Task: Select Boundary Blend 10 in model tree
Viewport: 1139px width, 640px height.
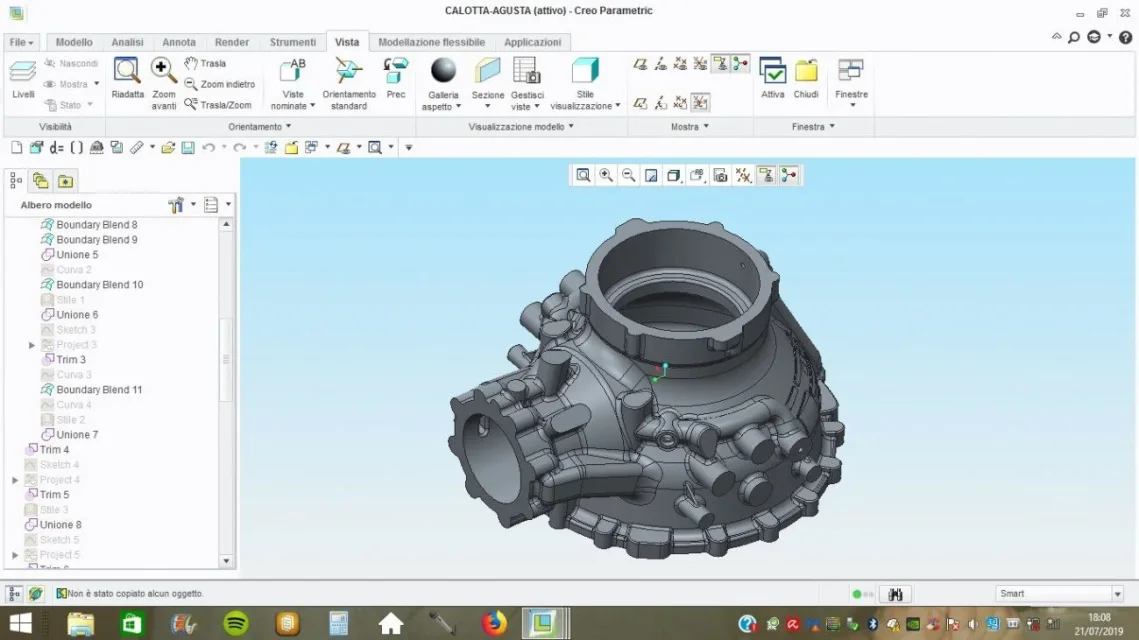Action: point(100,285)
